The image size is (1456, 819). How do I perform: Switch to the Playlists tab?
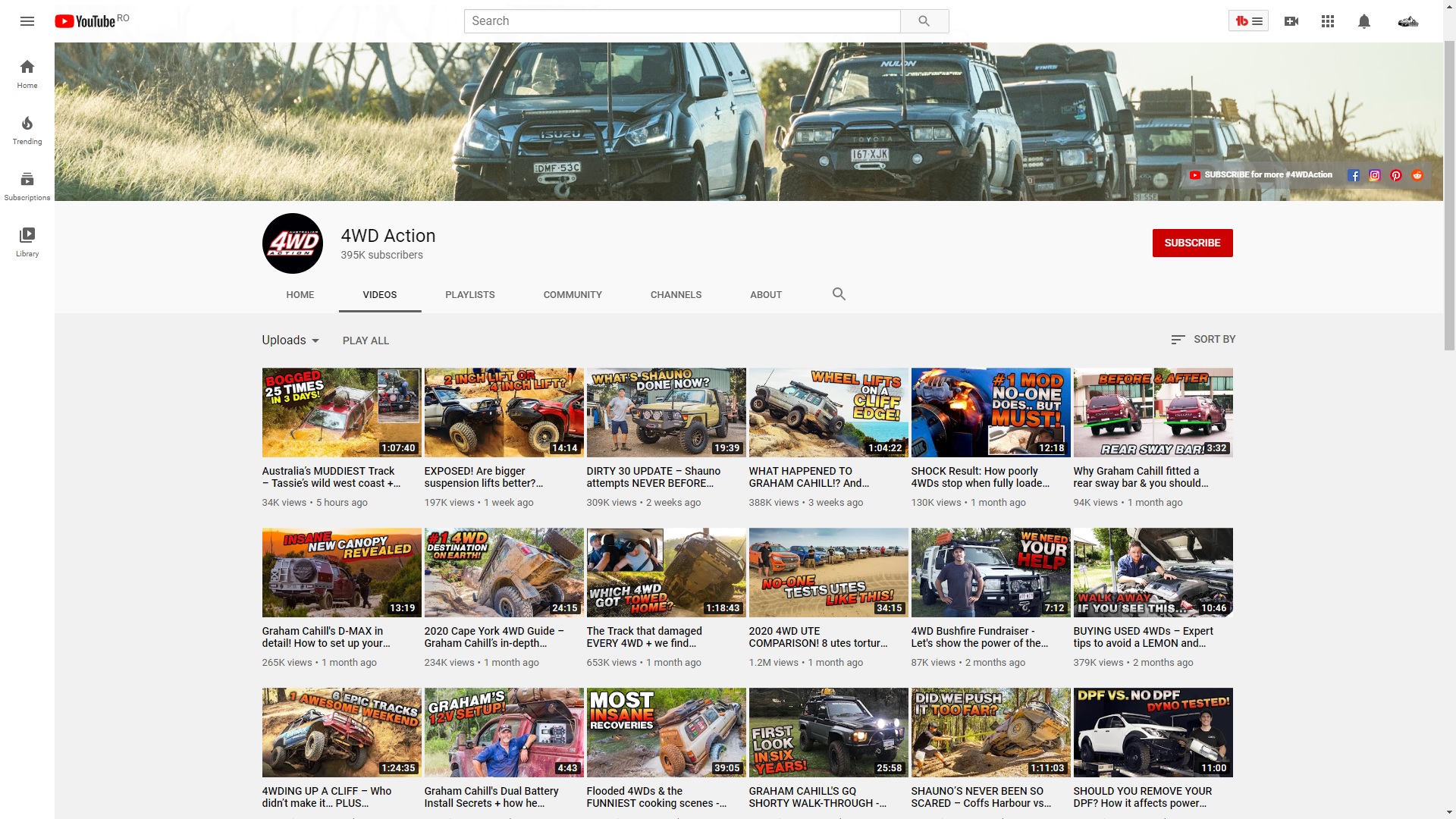[469, 295]
